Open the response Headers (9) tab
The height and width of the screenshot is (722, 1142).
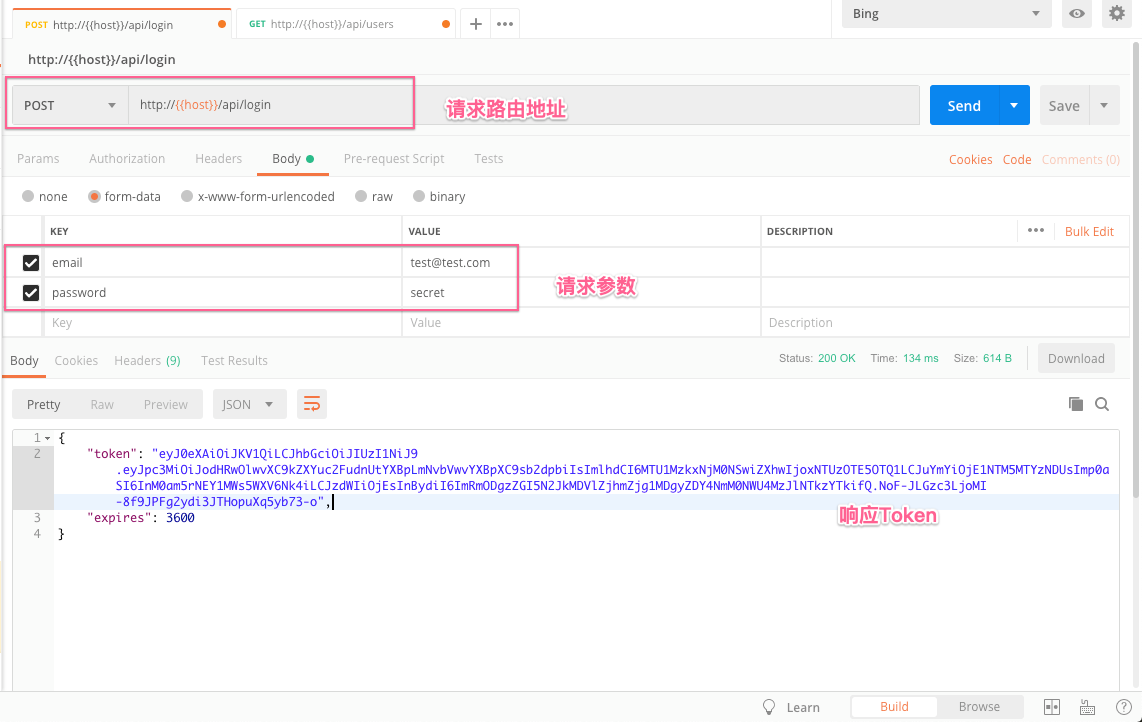click(147, 360)
